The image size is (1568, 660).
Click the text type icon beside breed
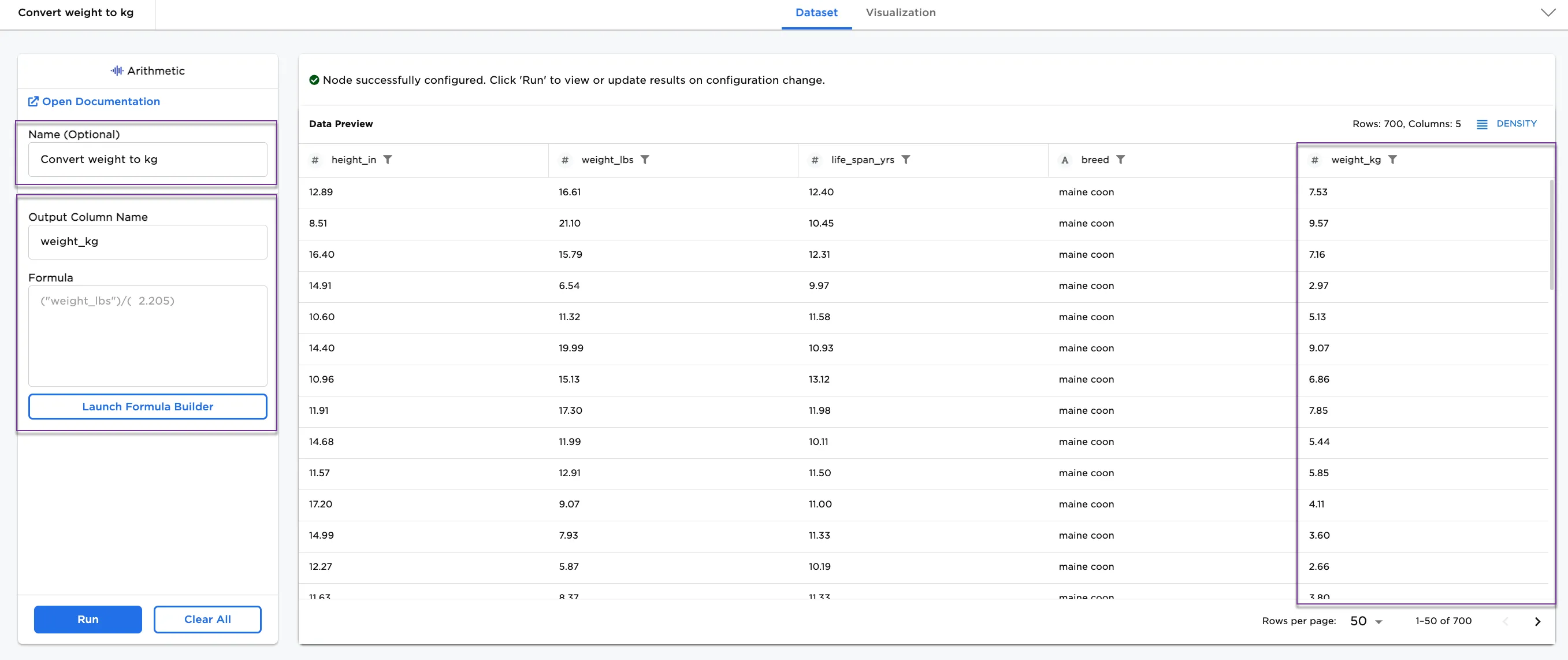click(1065, 160)
